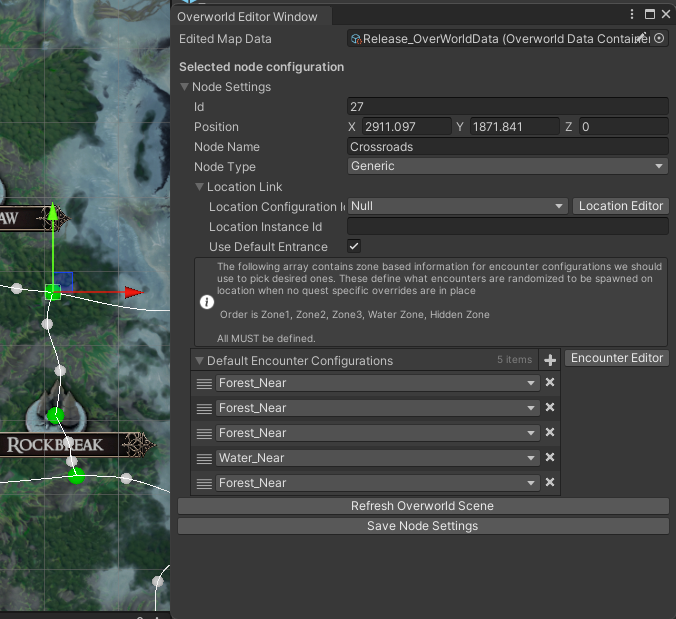Open the second Forest_Near encounter dropdown
This screenshot has height=619, width=676.
(378, 408)
